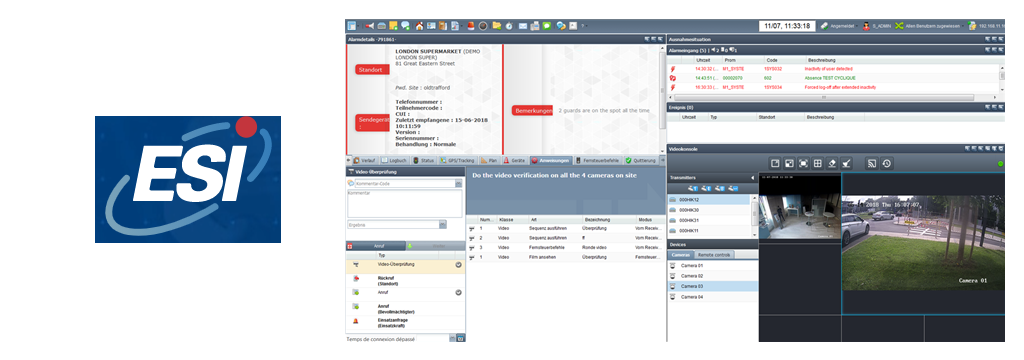Toggle the check mark on the Anruf row

[x=458, y=293]
